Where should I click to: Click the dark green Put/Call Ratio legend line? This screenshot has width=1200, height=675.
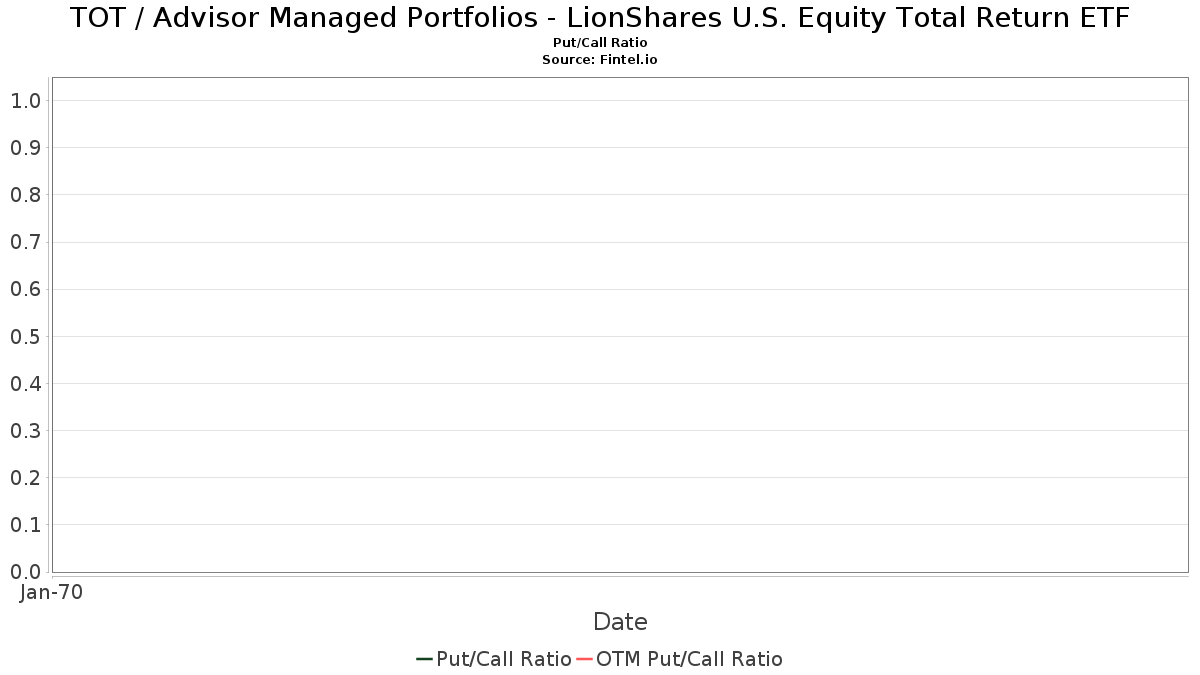(424, 659)
